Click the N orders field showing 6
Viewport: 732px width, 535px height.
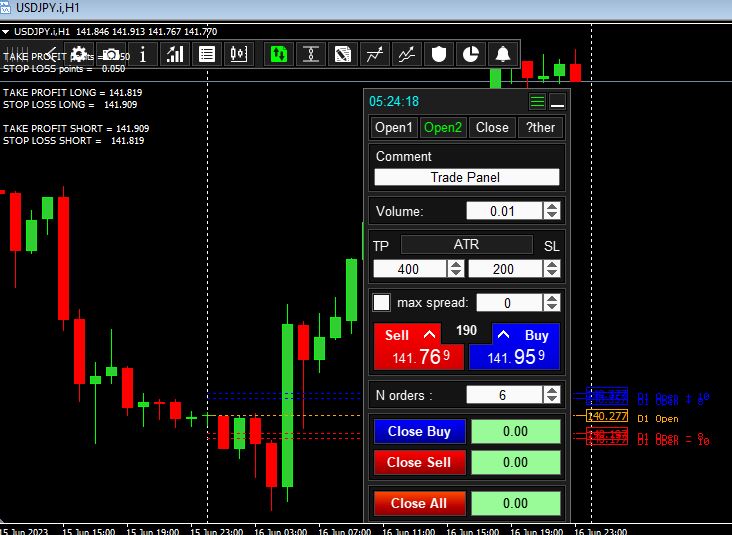tap(504, 395)
